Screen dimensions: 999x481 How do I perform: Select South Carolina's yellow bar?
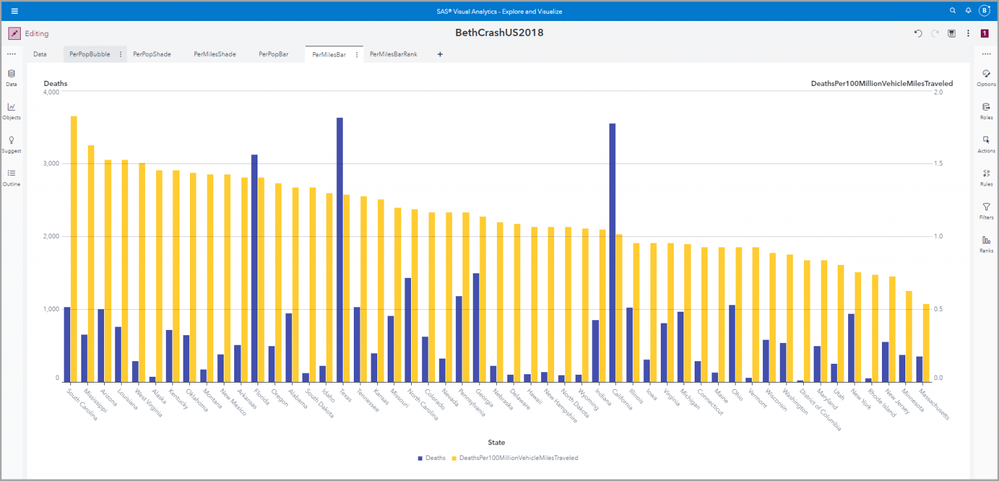(74, 249)
